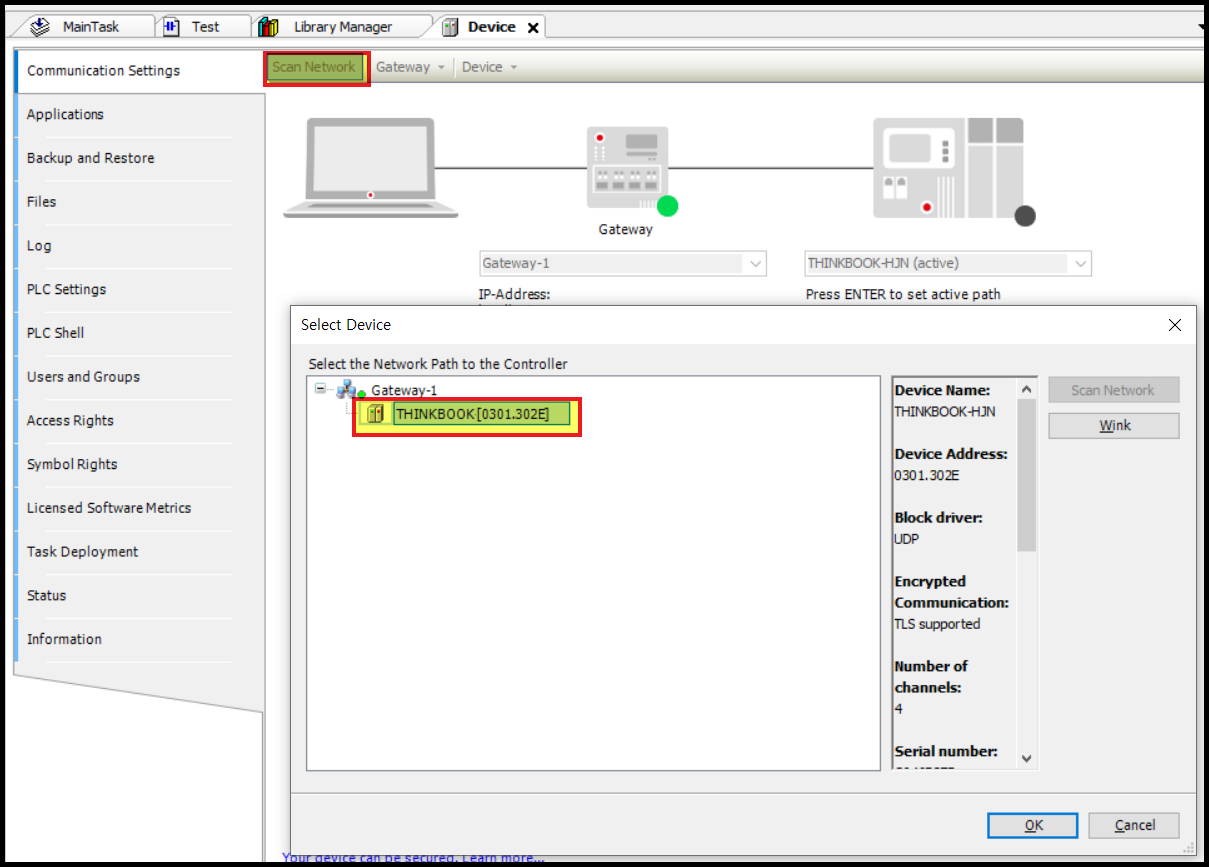Click the Test tab POU icon
This screenshot has width=1209, height=867.
[x=171, y=27]
